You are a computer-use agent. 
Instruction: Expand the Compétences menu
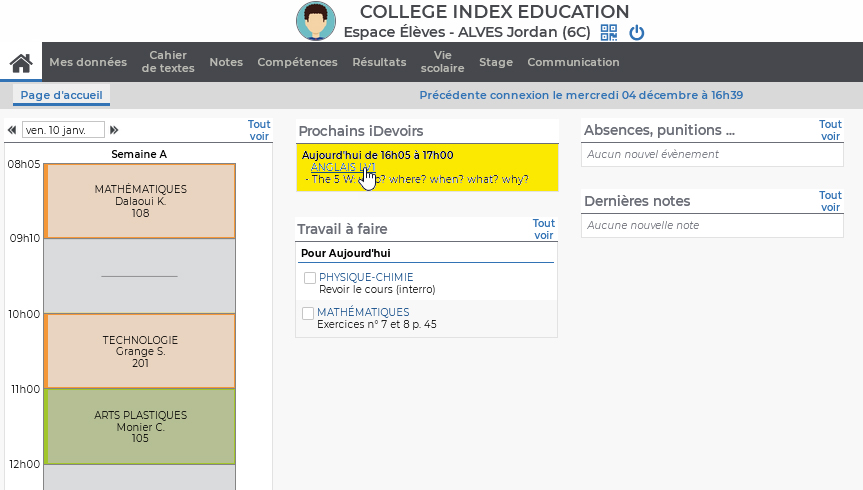coord(297,62)
